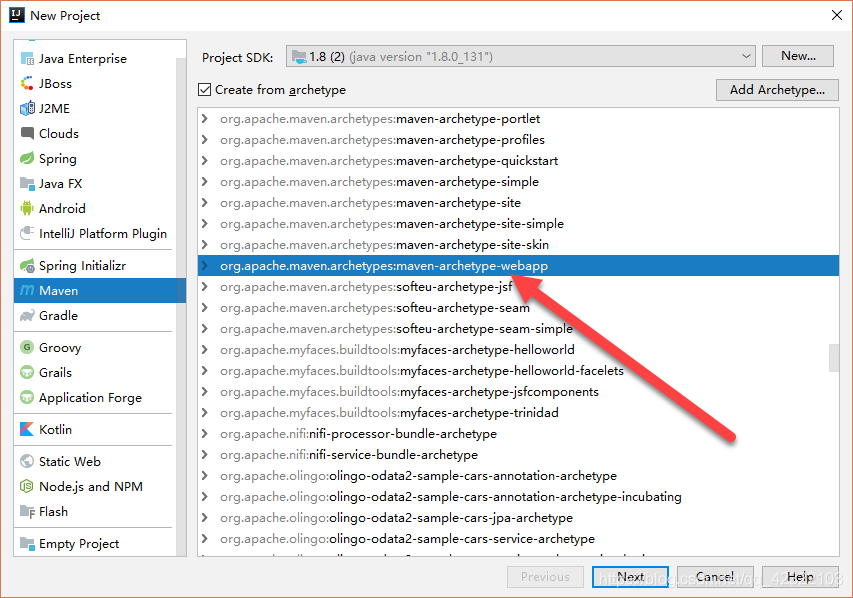Click the Next button
This screenshot has width=853, height=598.
[630, 577]
